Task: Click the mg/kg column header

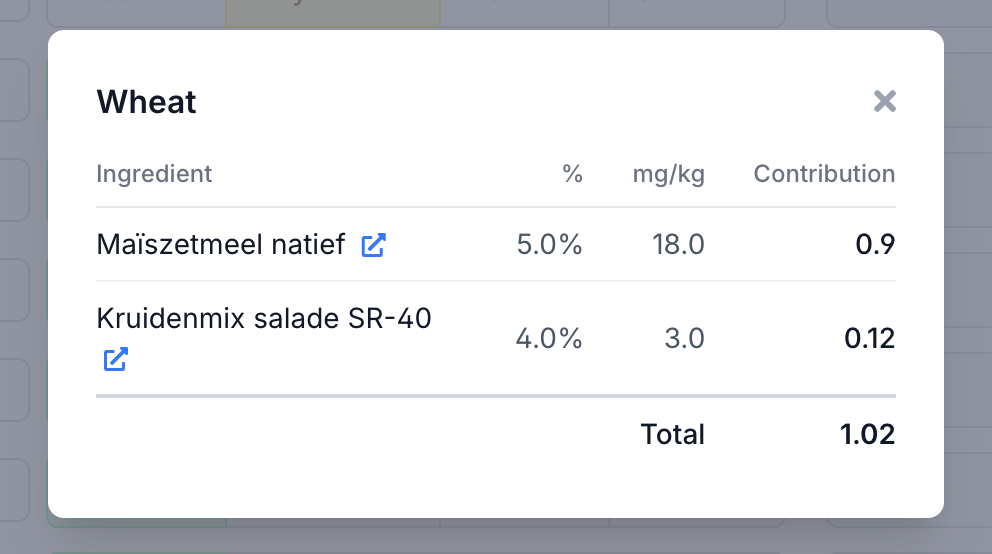Action: 668,174
